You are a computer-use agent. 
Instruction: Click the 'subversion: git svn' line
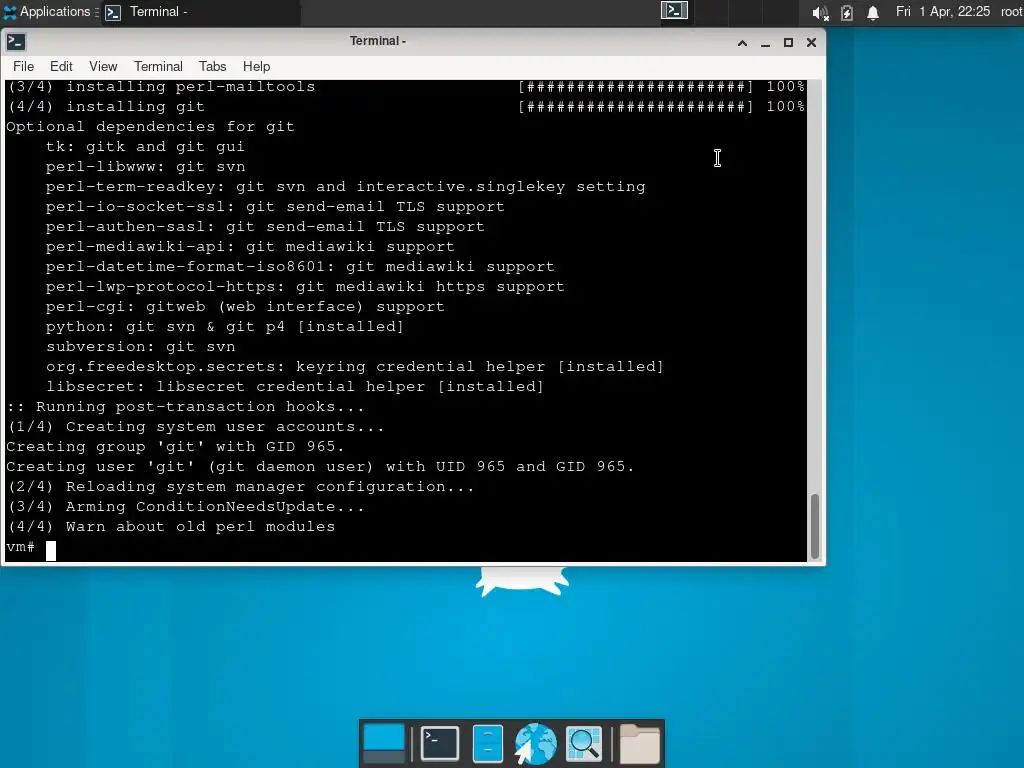[140, 347]
